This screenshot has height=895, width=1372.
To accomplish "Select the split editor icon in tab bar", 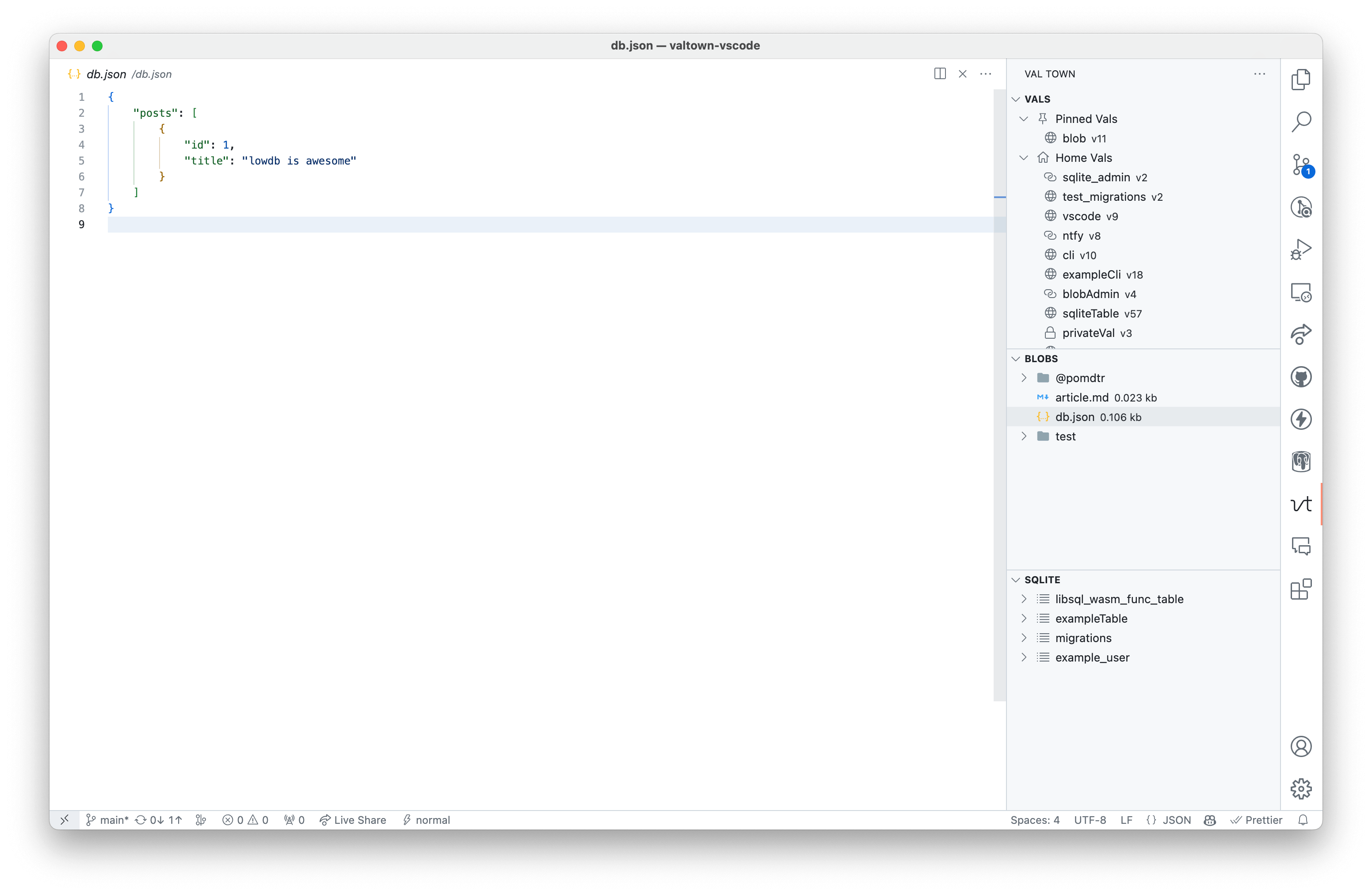I will [939, 73].
